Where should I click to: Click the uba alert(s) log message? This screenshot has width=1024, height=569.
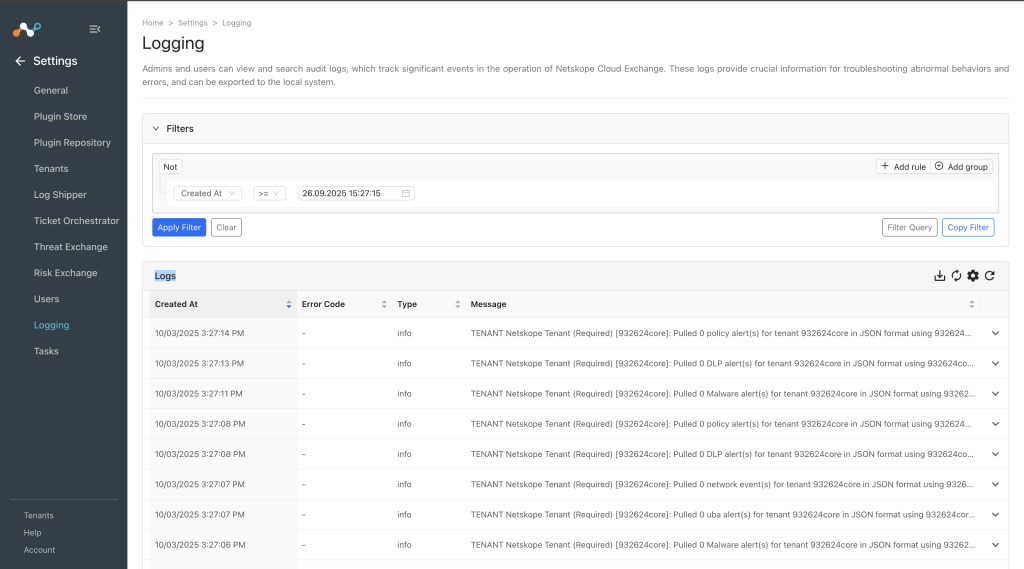722,515
